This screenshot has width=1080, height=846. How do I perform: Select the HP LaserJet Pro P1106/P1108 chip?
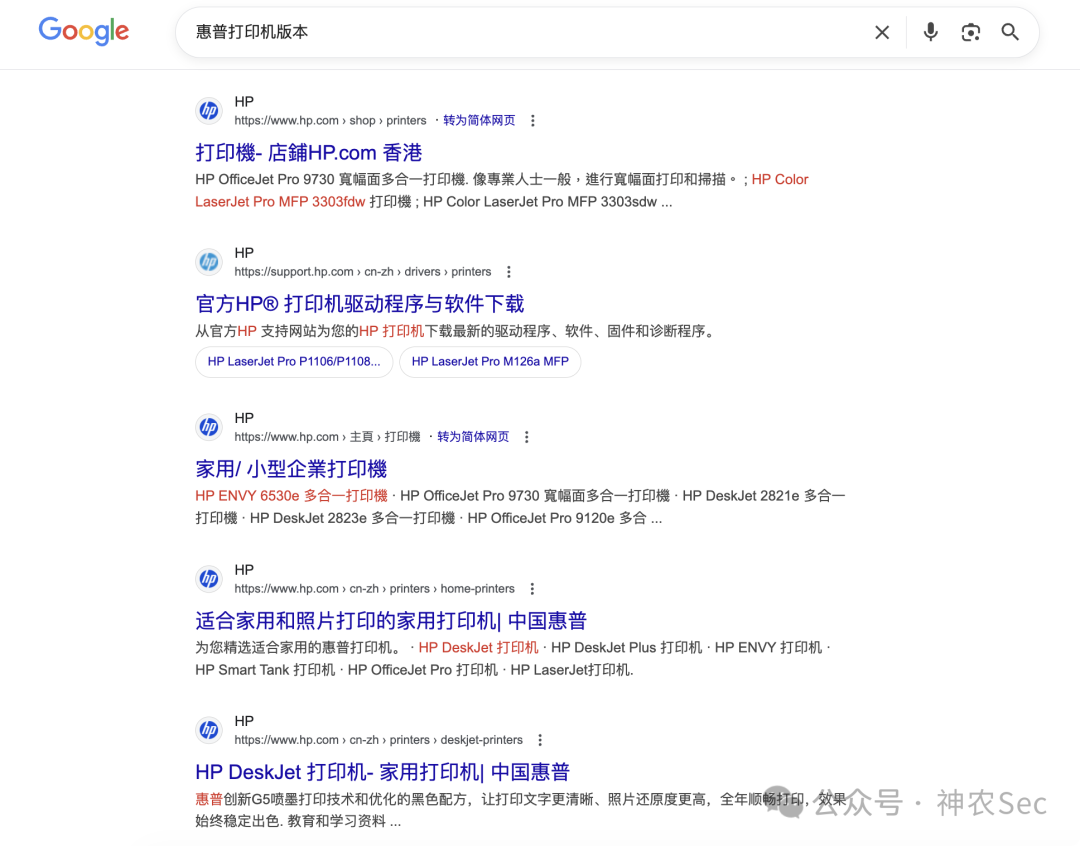[293, 362]
